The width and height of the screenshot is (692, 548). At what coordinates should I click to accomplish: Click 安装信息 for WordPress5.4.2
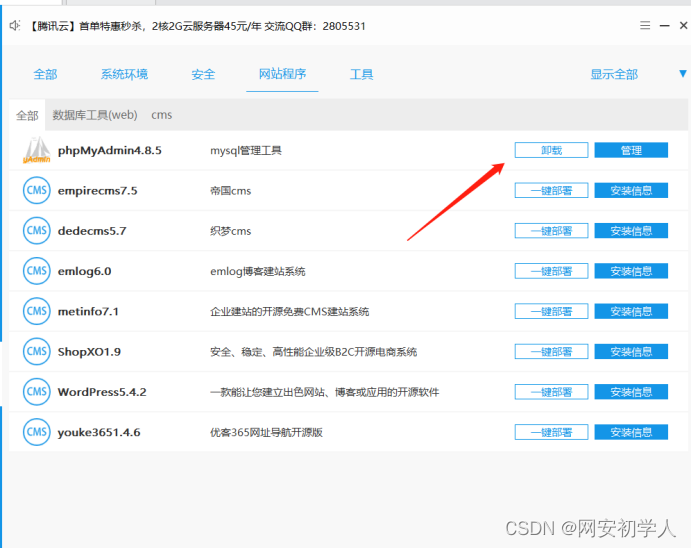click(x=631, y=392)
